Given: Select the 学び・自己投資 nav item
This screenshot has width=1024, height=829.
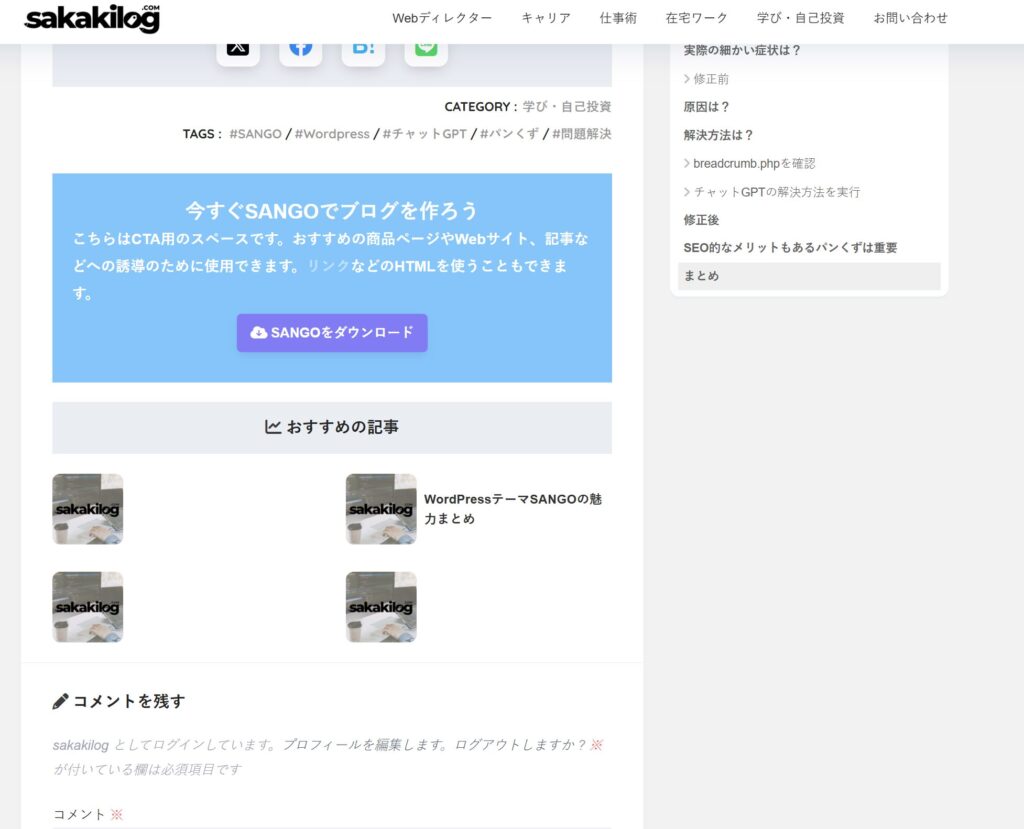Looking at the screenshot, I should (801, 18).
